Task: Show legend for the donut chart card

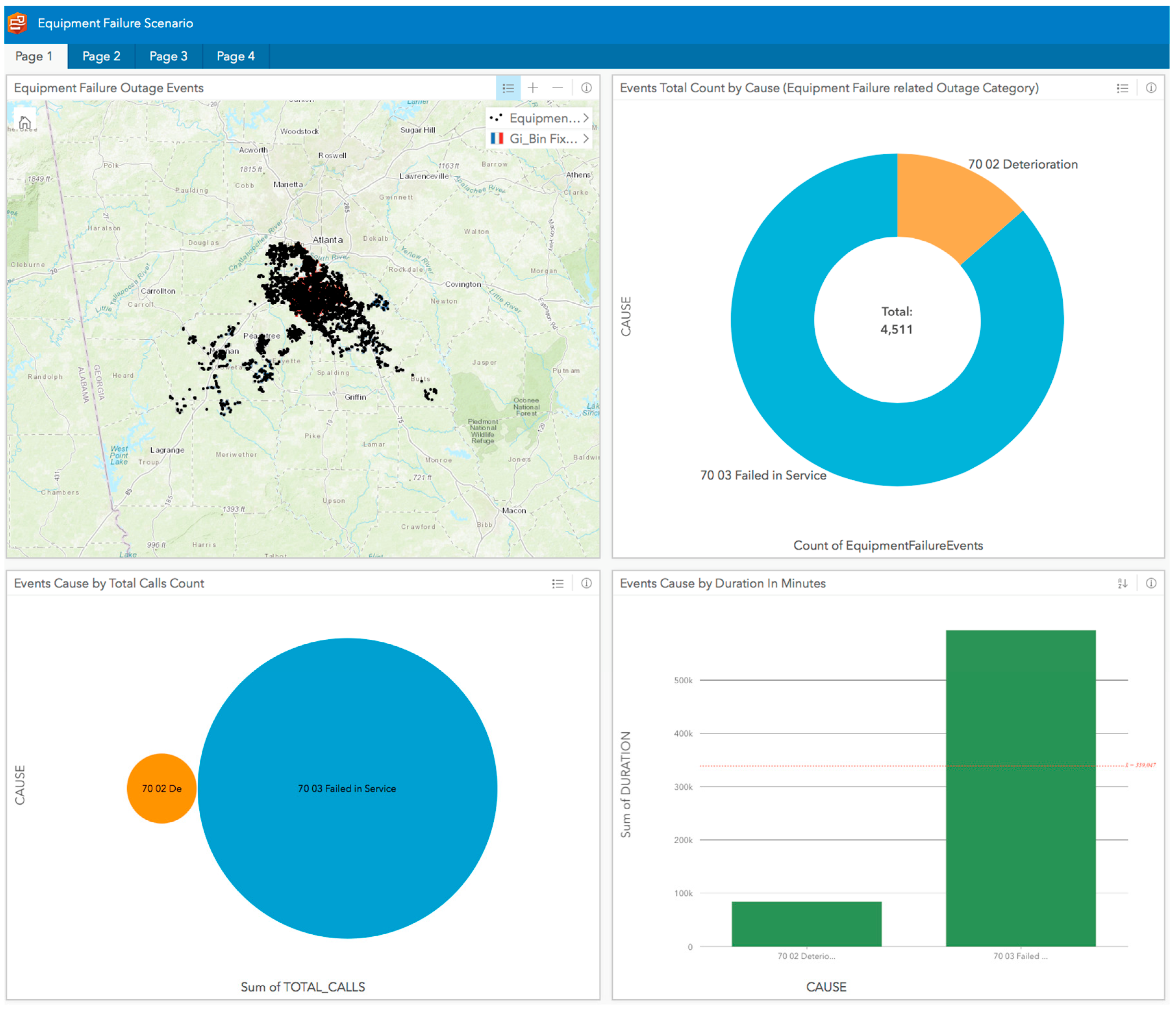Action: pos(1122,88)
